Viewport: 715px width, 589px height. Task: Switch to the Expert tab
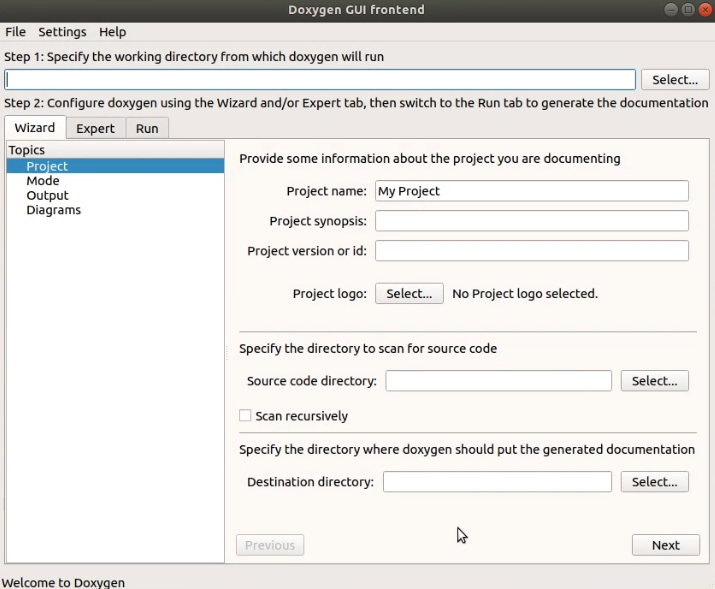tap(95, 128)
